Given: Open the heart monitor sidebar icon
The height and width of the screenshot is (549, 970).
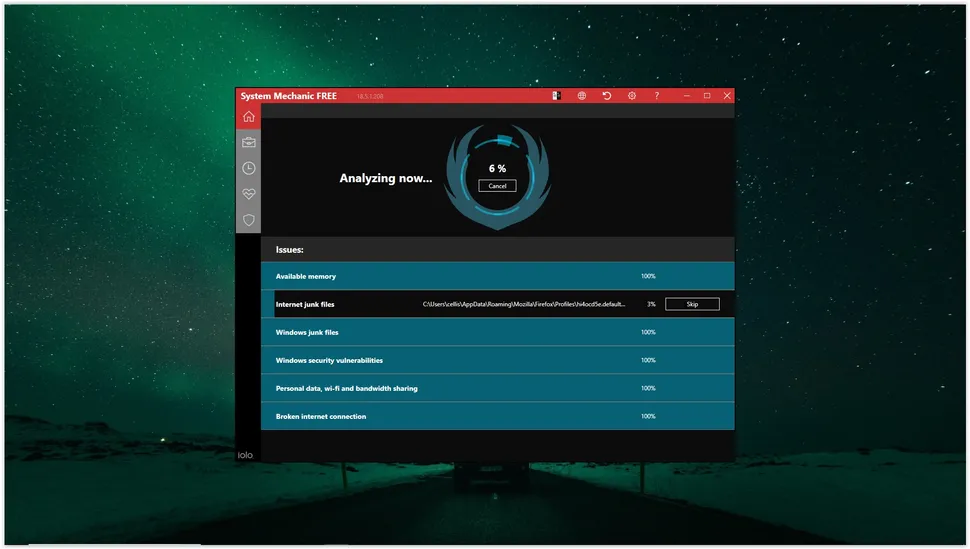Looking at the screenshot, I should pyautogui.click(x=248, y=194).
